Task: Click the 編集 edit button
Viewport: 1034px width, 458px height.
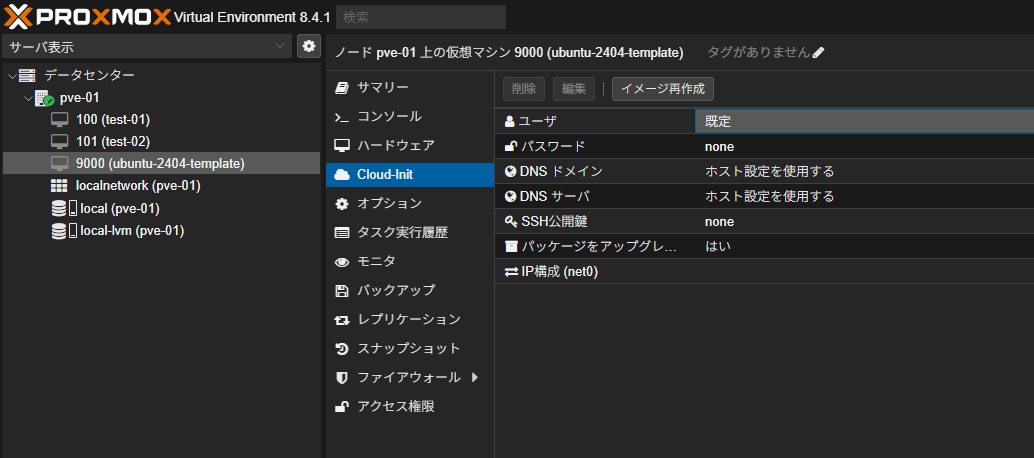Action: click(x=574, y=89)
